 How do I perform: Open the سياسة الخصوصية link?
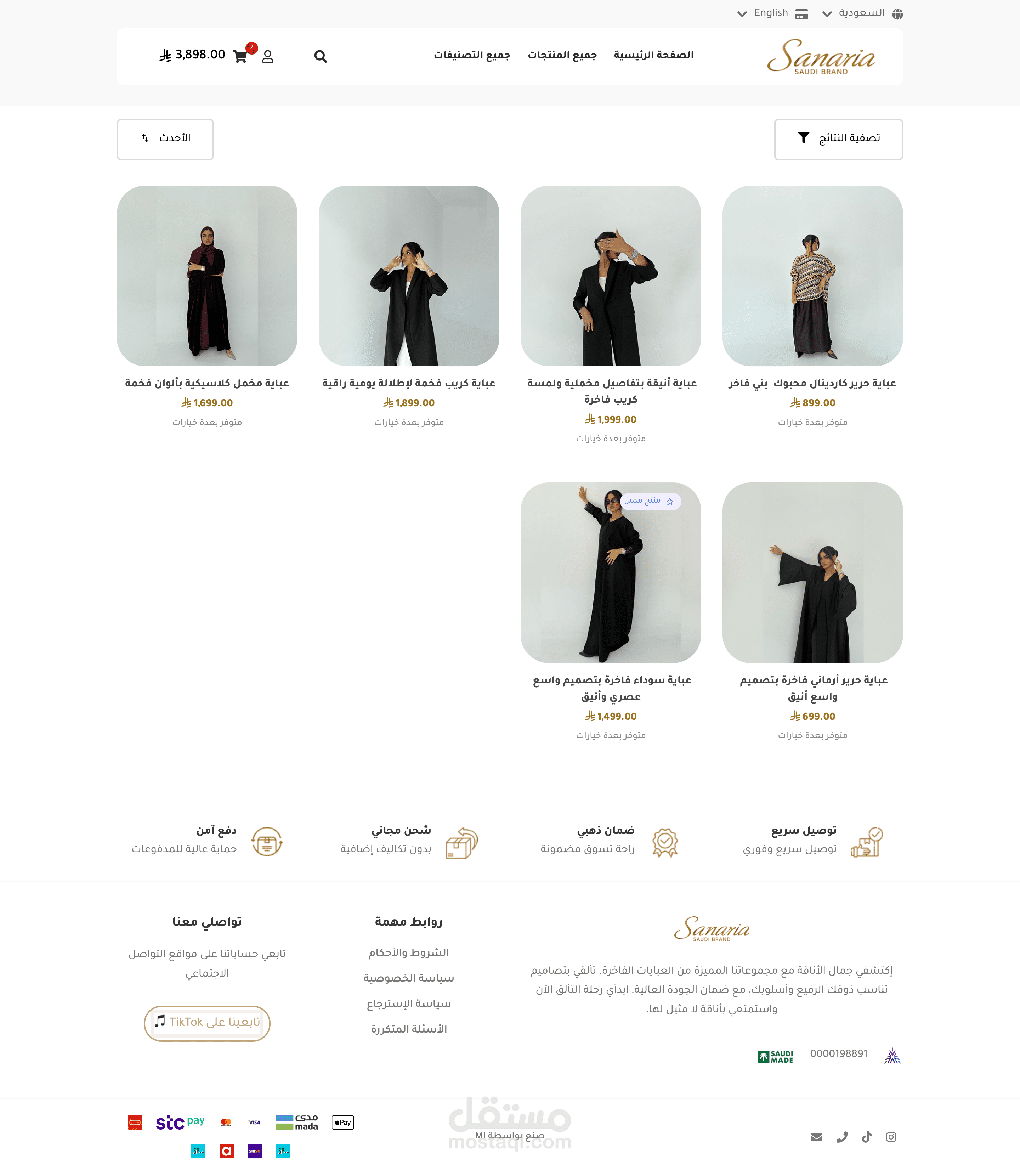[x=409, y=978]
